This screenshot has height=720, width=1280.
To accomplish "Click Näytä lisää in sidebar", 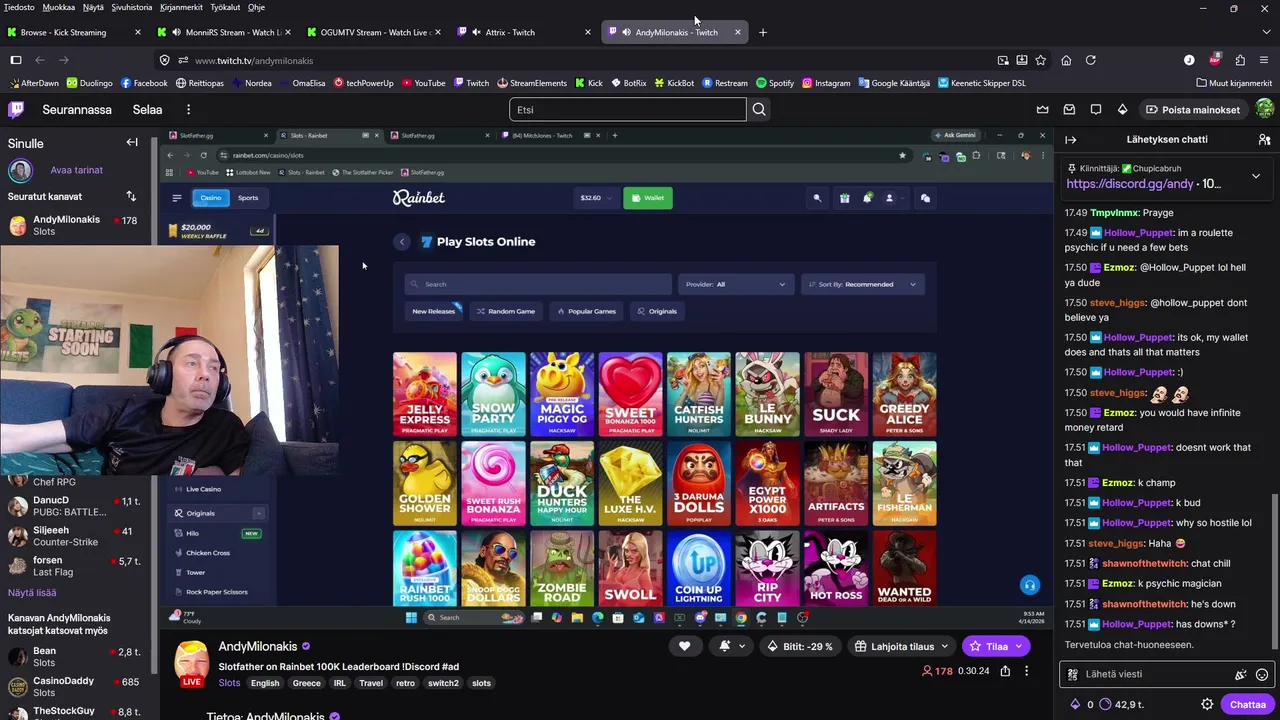I will pos(32,593).
